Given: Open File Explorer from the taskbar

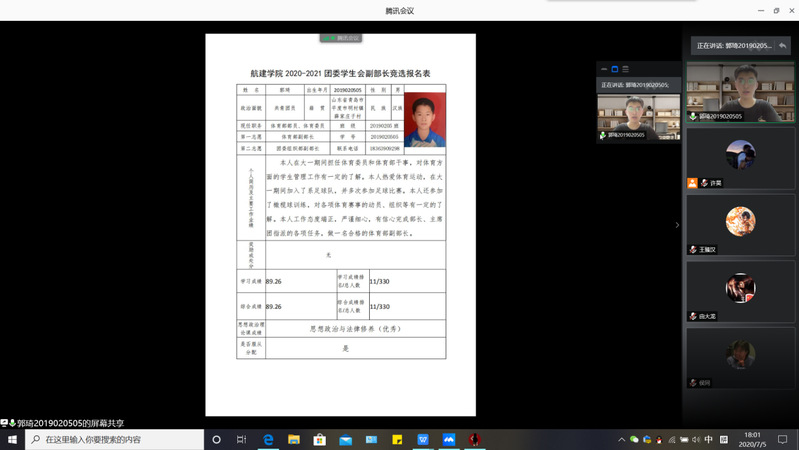Looking at the screenshot, I should [294, 440].
